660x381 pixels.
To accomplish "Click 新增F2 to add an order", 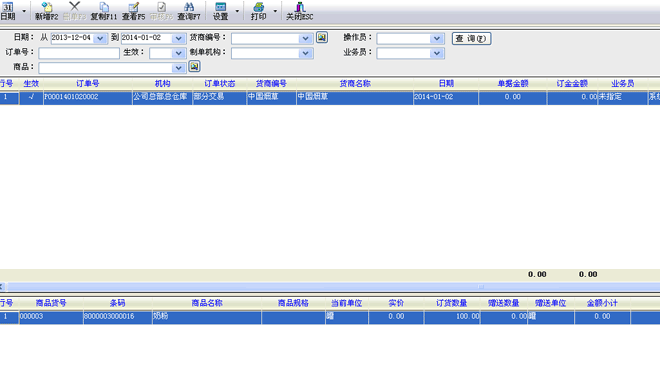I will point(46,11).
